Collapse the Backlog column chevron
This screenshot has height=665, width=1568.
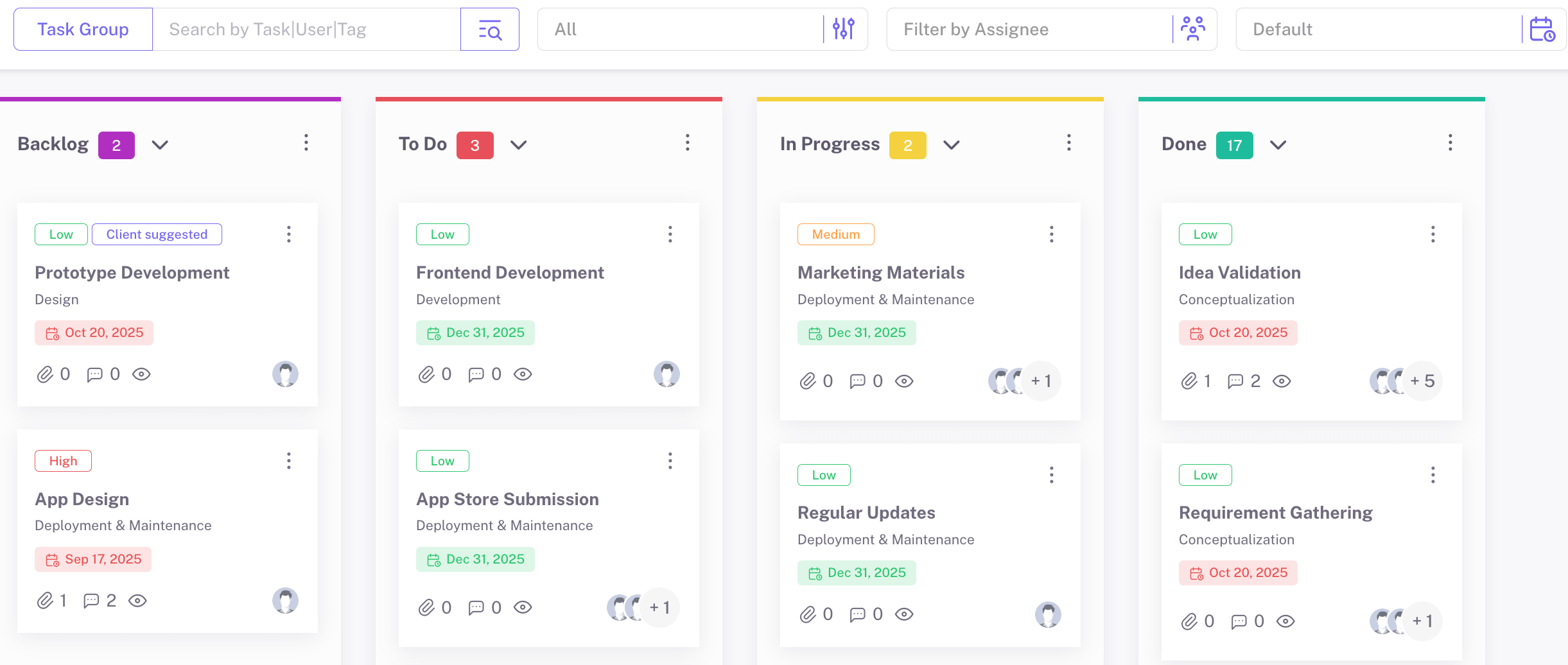click(x=160, y=145)
